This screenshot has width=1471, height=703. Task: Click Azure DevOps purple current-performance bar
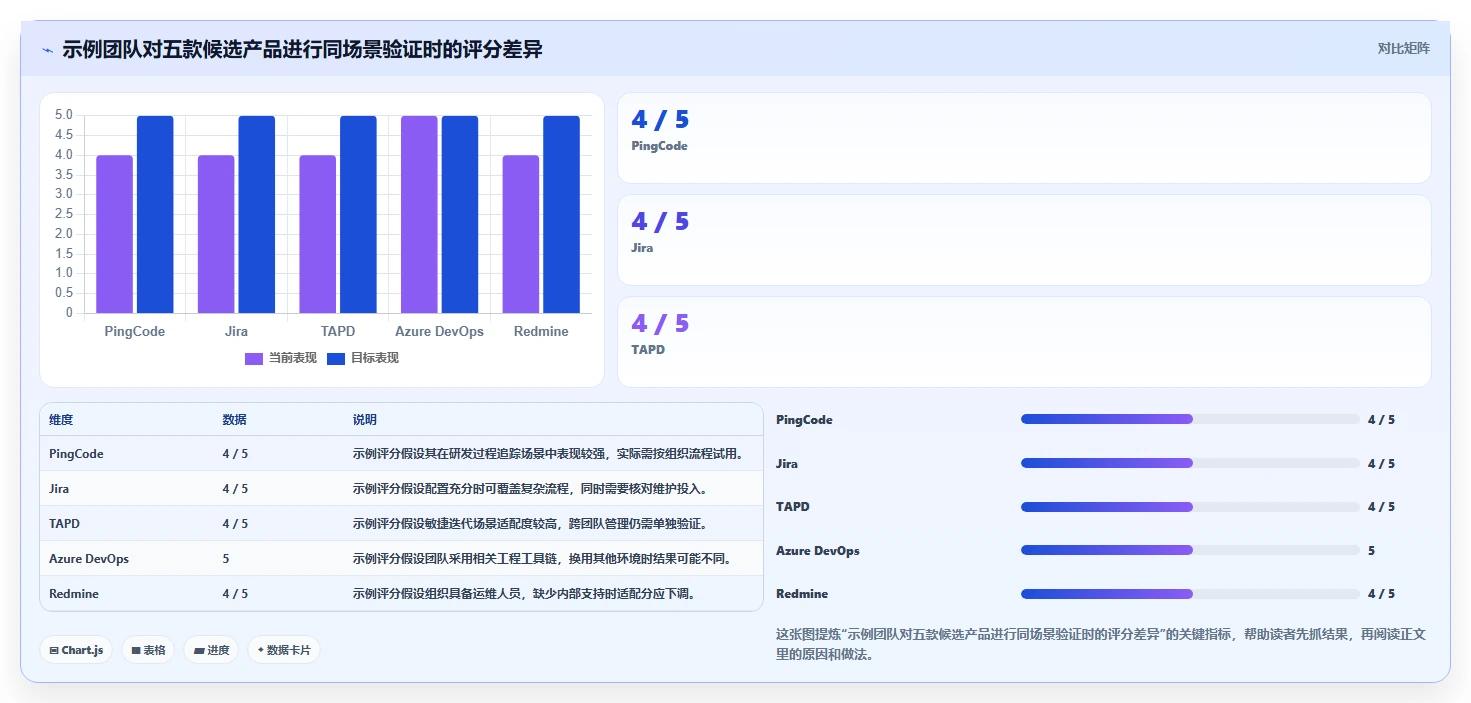[419, 214]
